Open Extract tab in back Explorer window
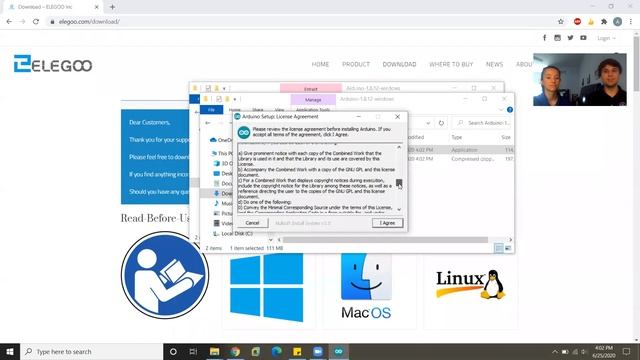Viewport: 640px width, 360px height. tap(311, 89)
